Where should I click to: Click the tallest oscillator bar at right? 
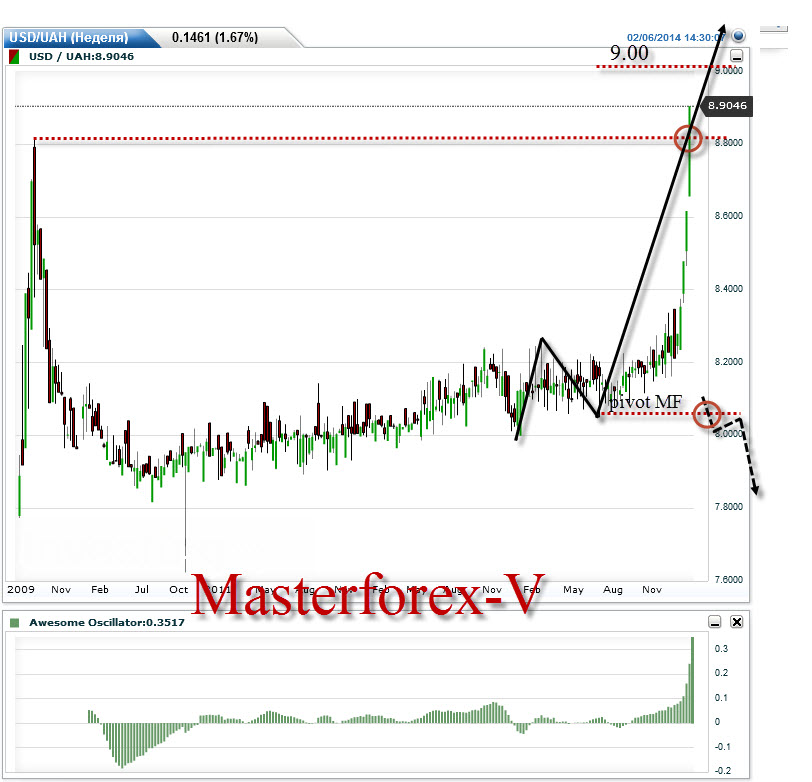pyautogui.click(x=692, y=680)
